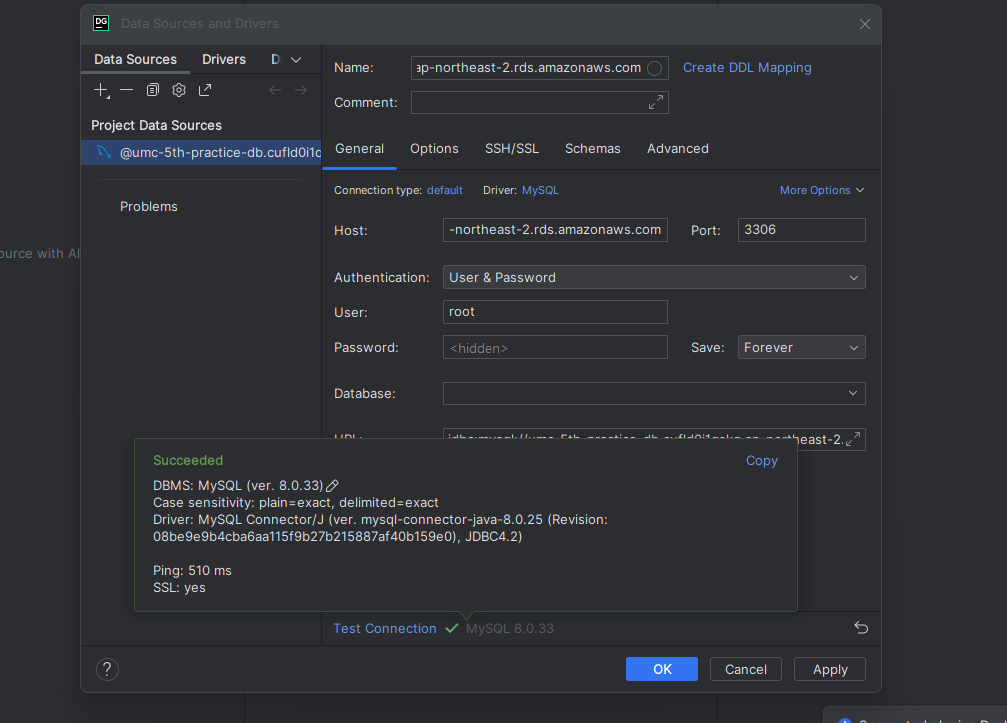Click the SSL: yes line

point(179,588)
